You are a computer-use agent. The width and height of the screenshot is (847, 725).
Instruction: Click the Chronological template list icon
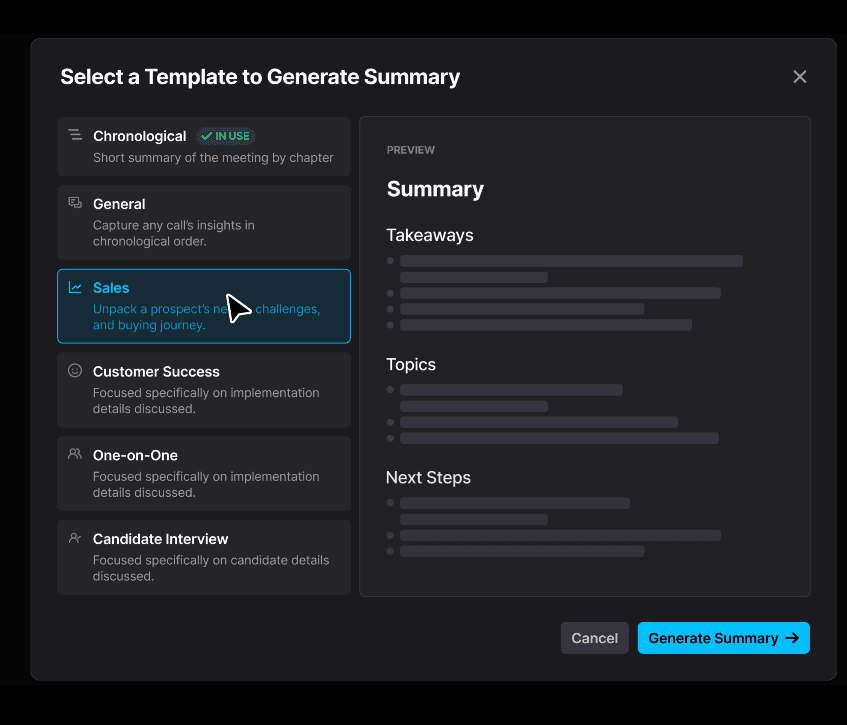75,135
